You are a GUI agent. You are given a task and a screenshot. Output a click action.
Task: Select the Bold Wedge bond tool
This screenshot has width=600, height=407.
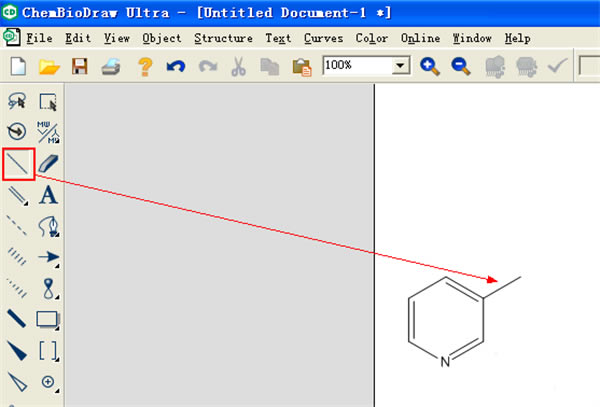tap(17, 350)
